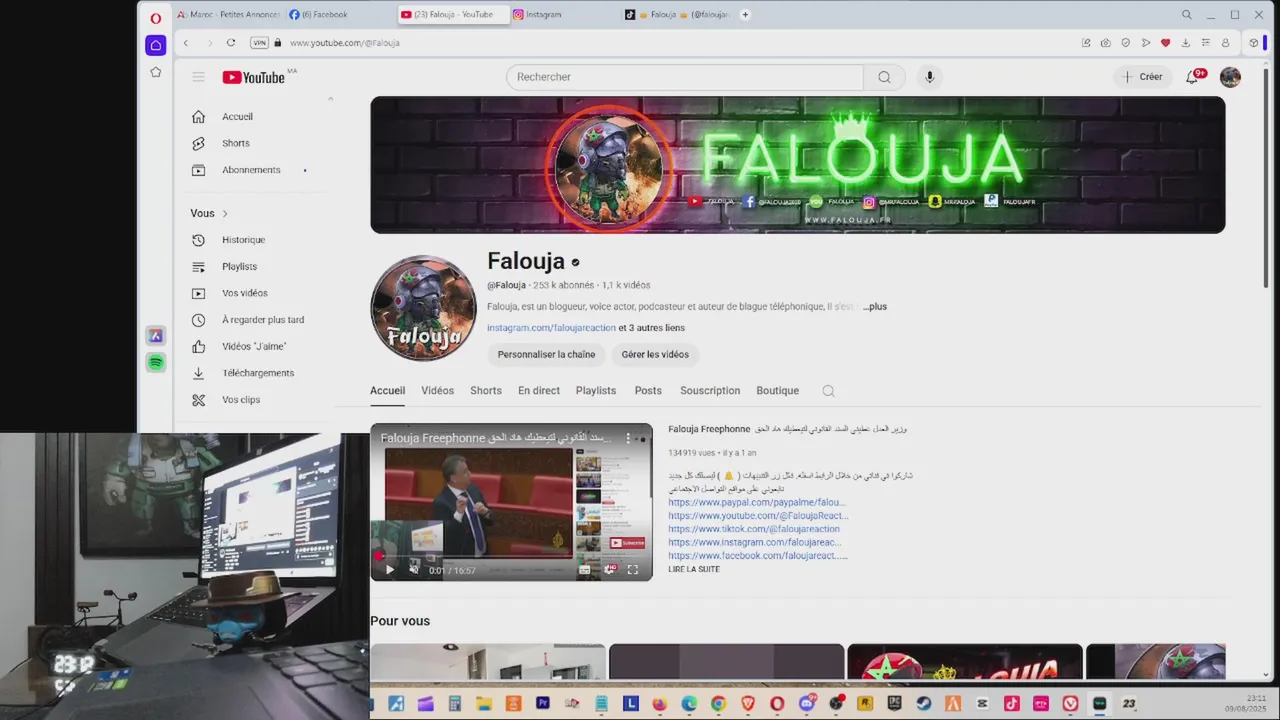The height and width of the screenshot is (720, 1280).
Task: Open Abonnements in the sidebar
Action: click(x=250, y=170)
